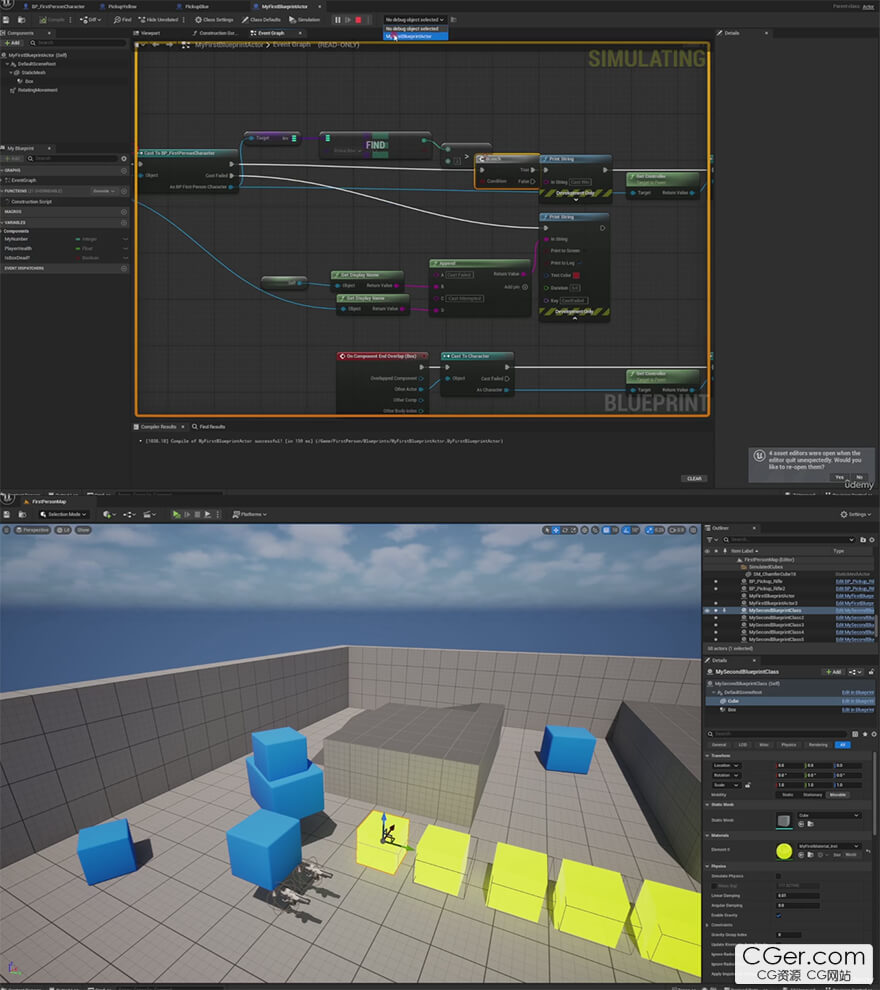Toggle the Enable Gravity checkbox
Screen dimensions: 880x990
pyautogui.click(x=778, y=915)
